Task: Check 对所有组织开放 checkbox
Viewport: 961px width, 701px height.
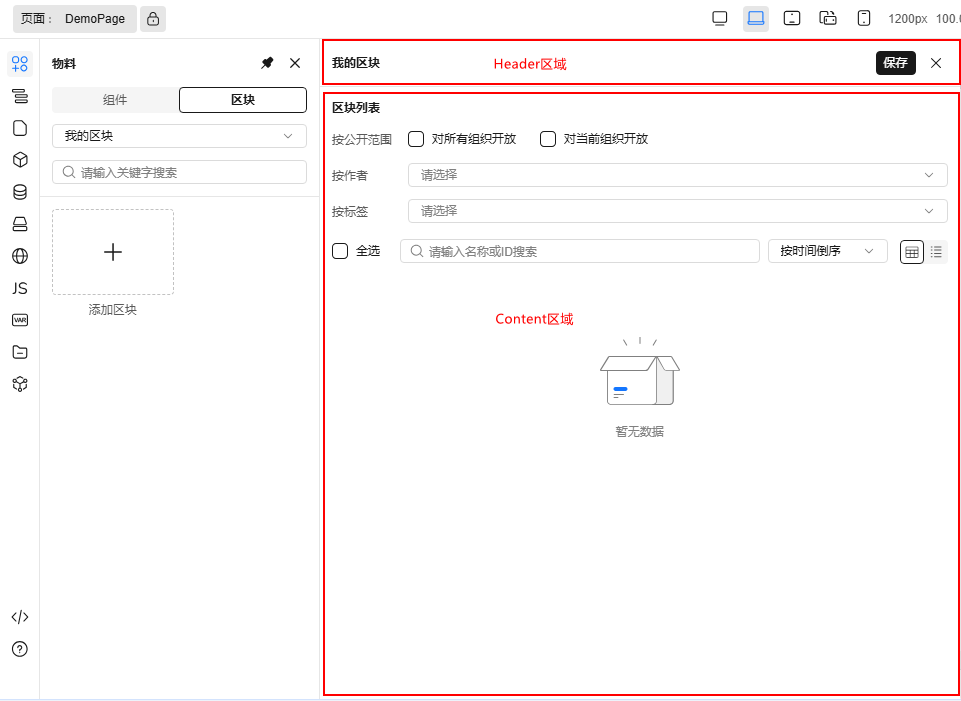Action: click(x=415, y=139)
